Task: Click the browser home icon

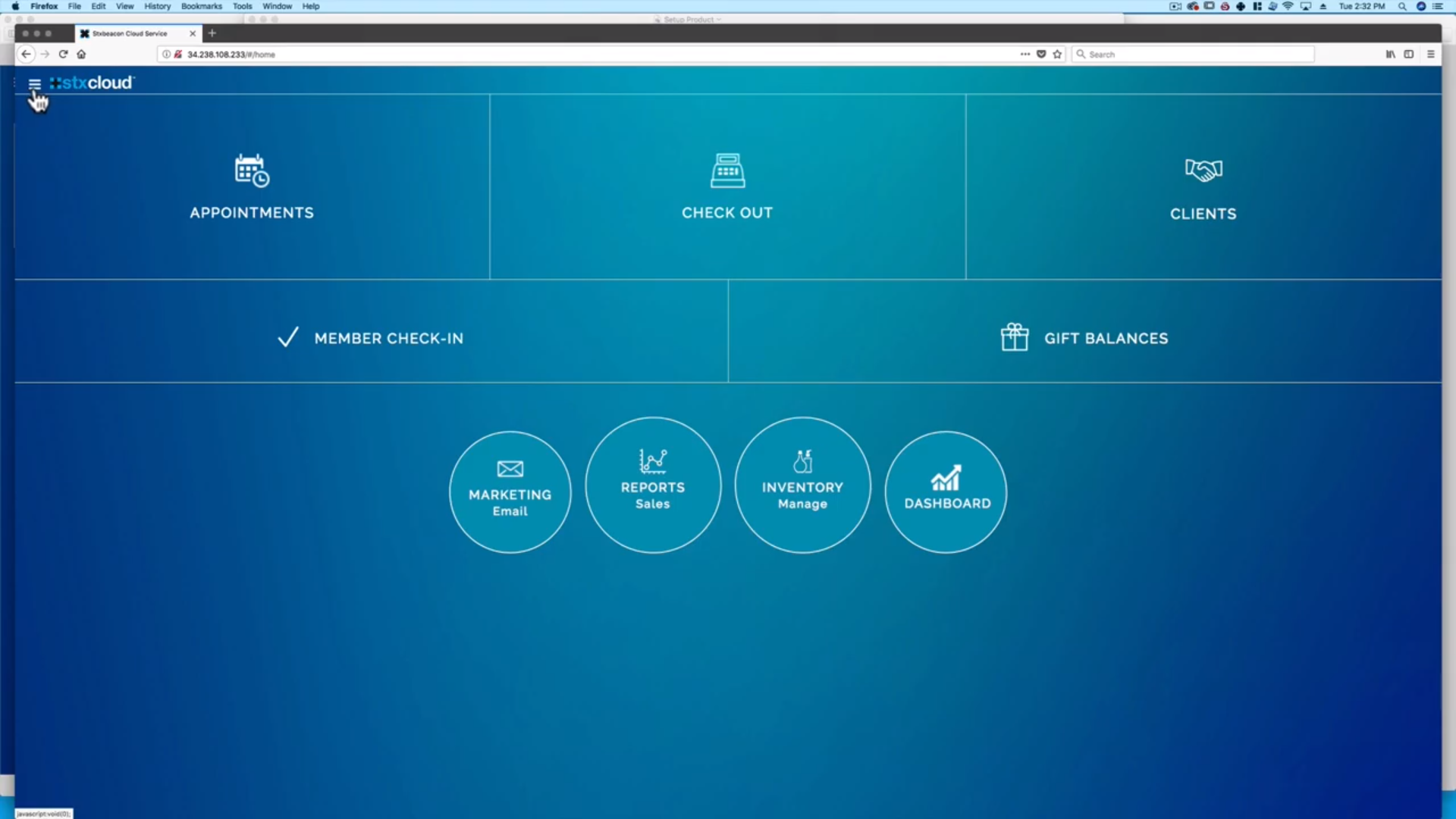Action: point(81,54)
